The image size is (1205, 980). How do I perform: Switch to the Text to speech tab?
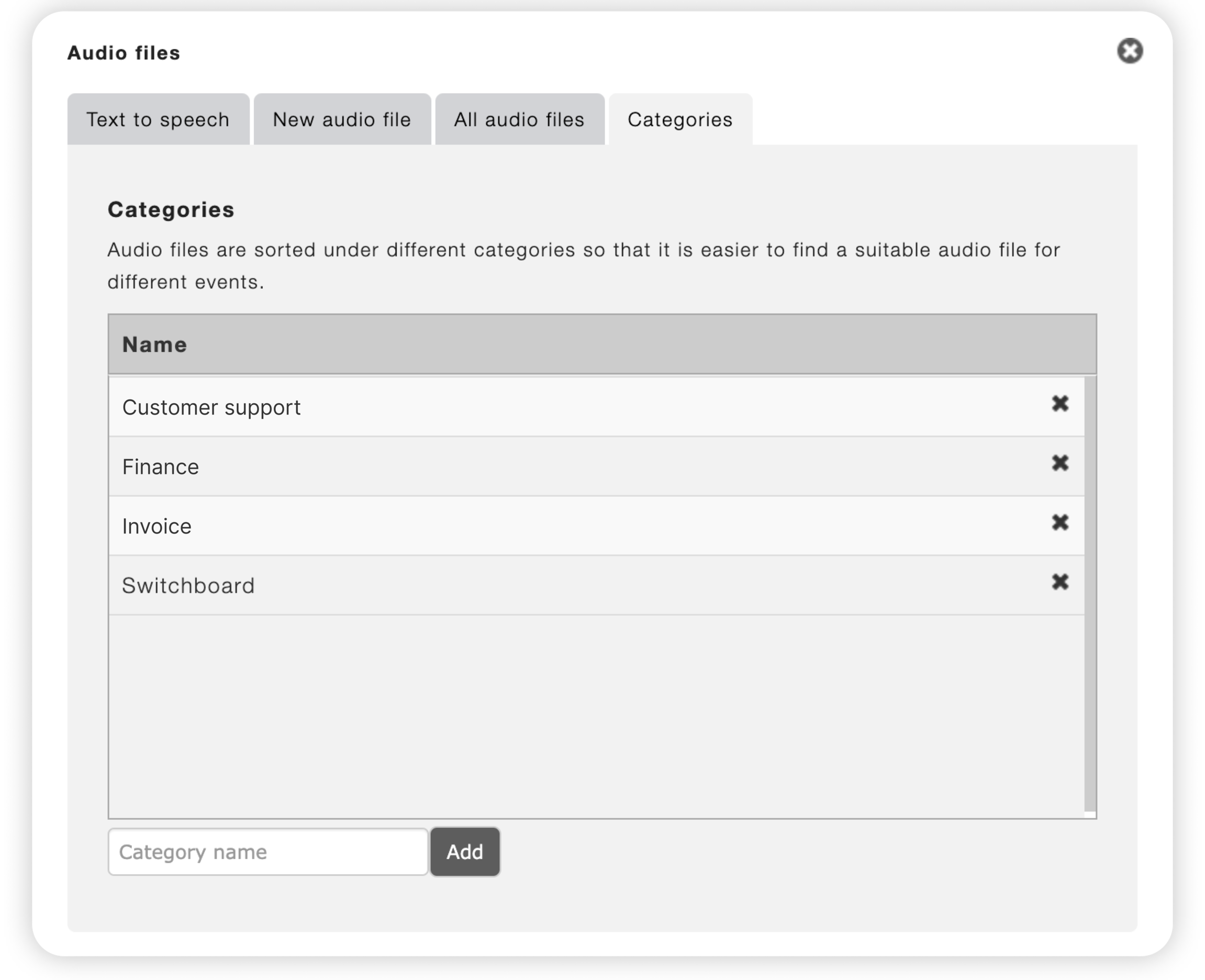pyautogui.click(x=158, y=119)
